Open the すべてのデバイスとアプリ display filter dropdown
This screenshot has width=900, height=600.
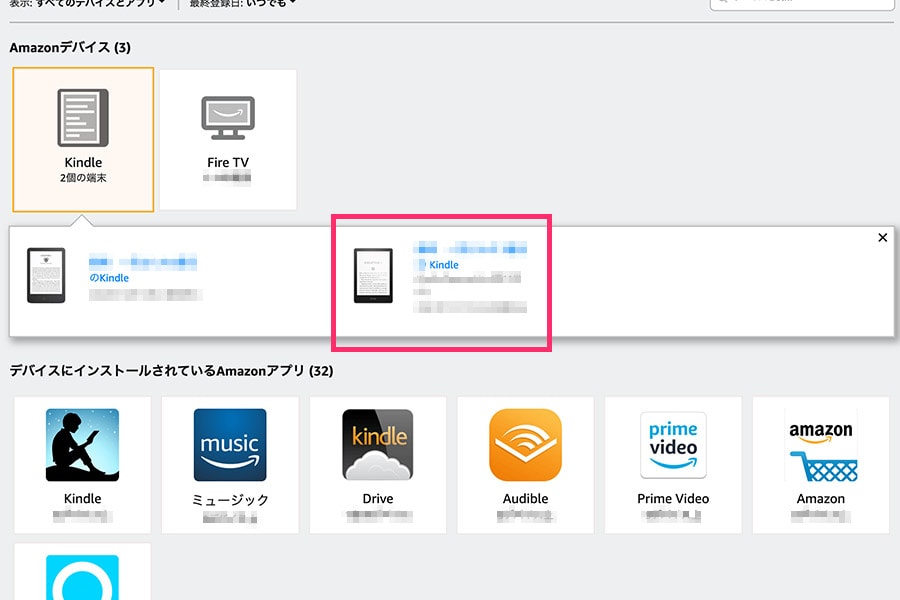pos(100,3)
